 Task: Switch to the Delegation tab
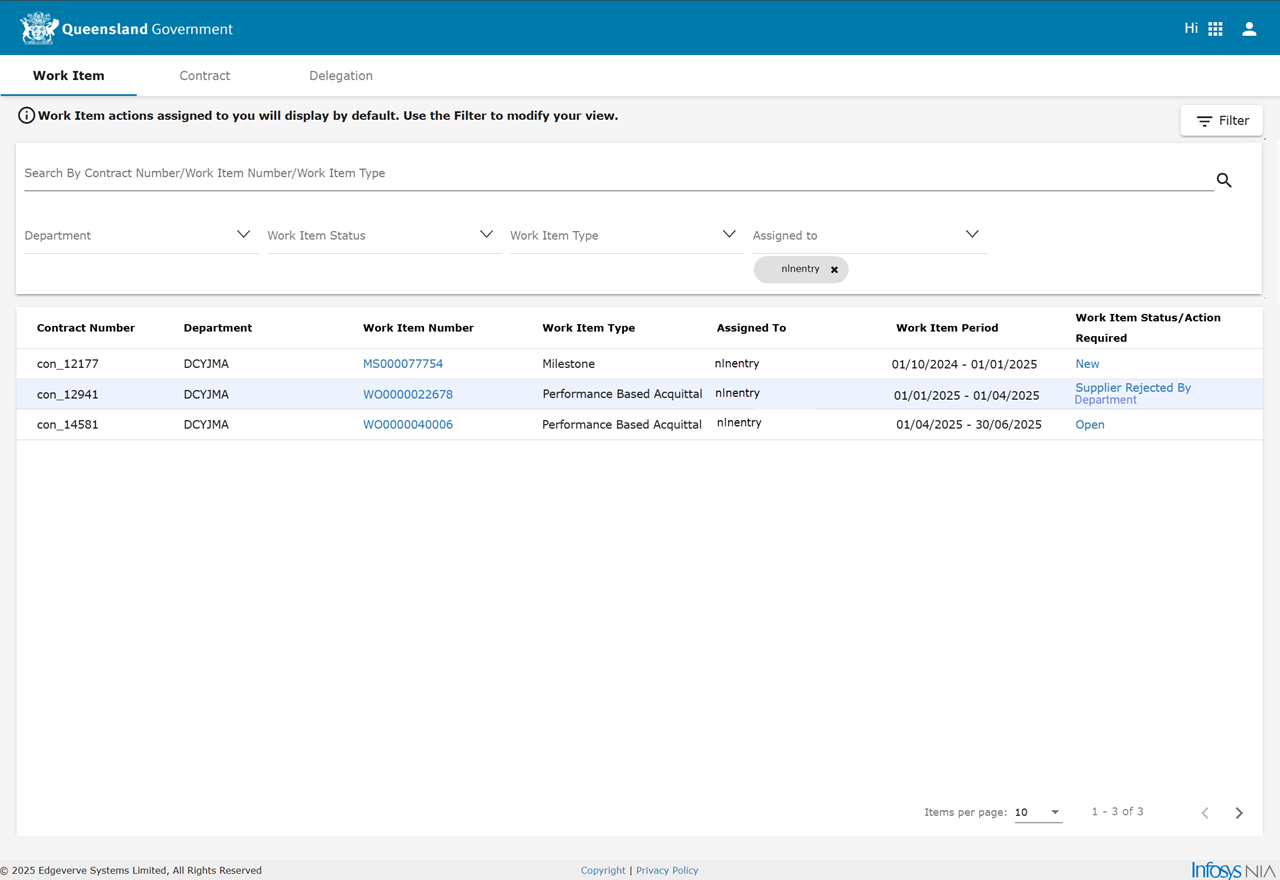(341, 76)
